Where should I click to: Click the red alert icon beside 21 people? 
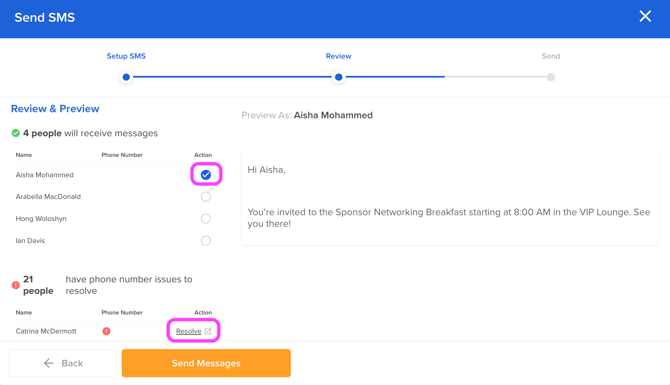[x=16, y=285]
